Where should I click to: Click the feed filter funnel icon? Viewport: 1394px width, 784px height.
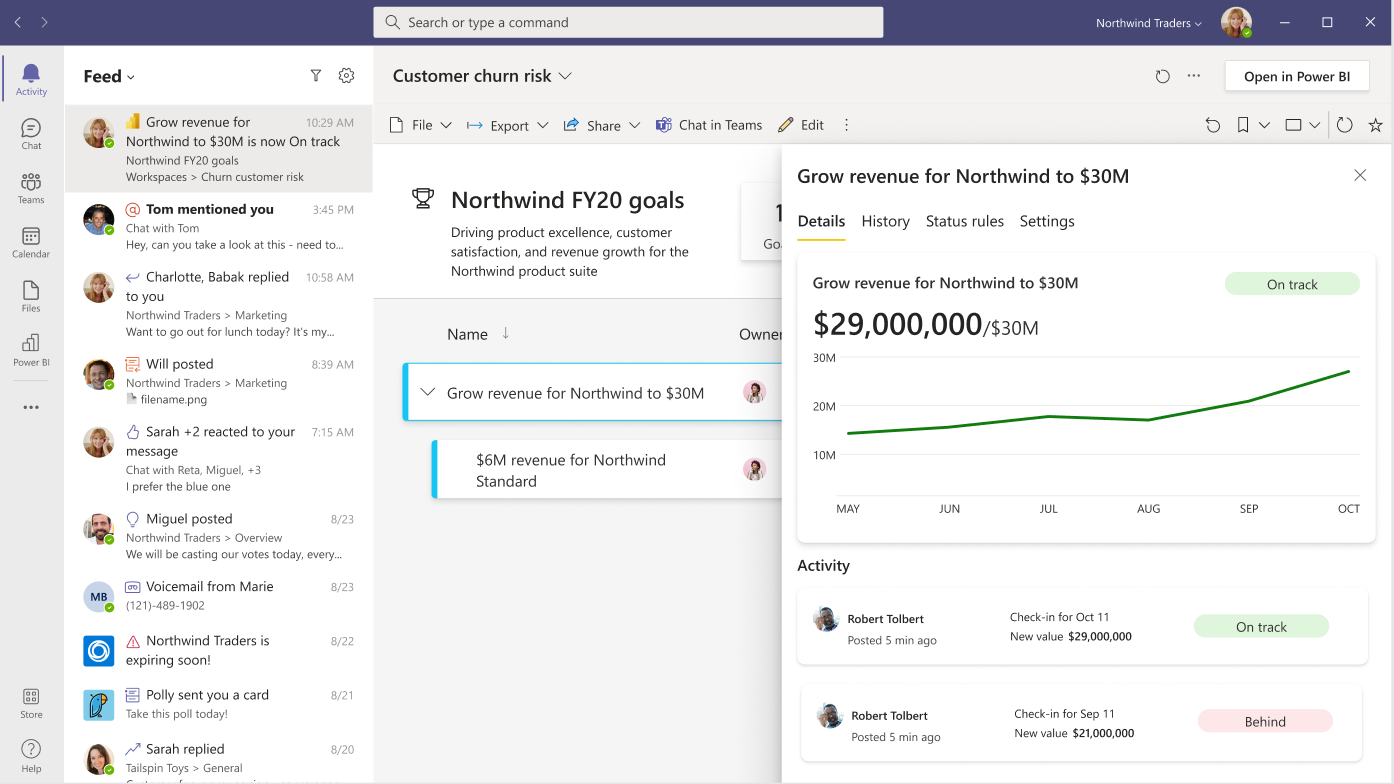click(316, 76)
